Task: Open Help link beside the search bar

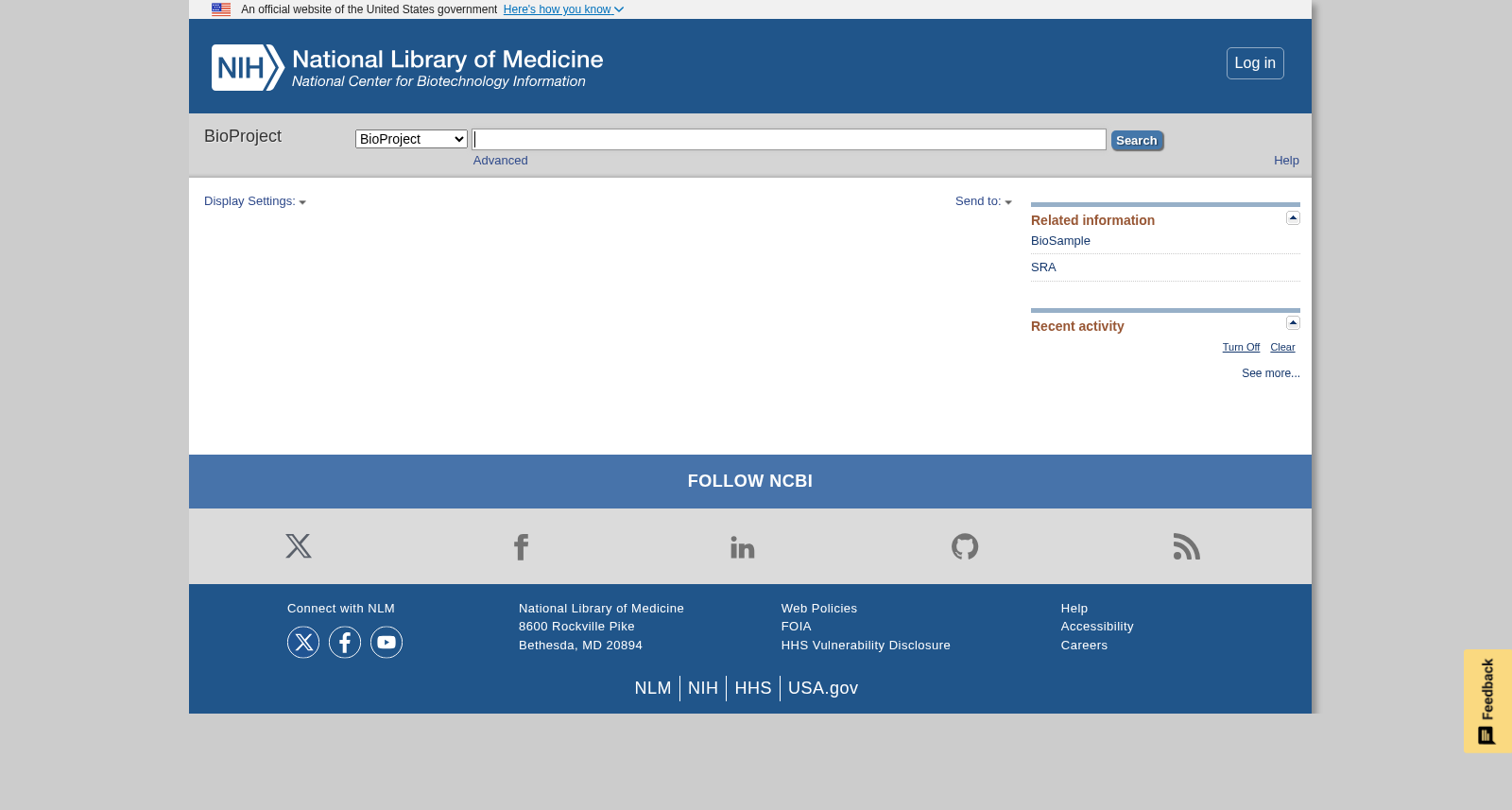Action: pyautogui.click(x=1286, y=161)
